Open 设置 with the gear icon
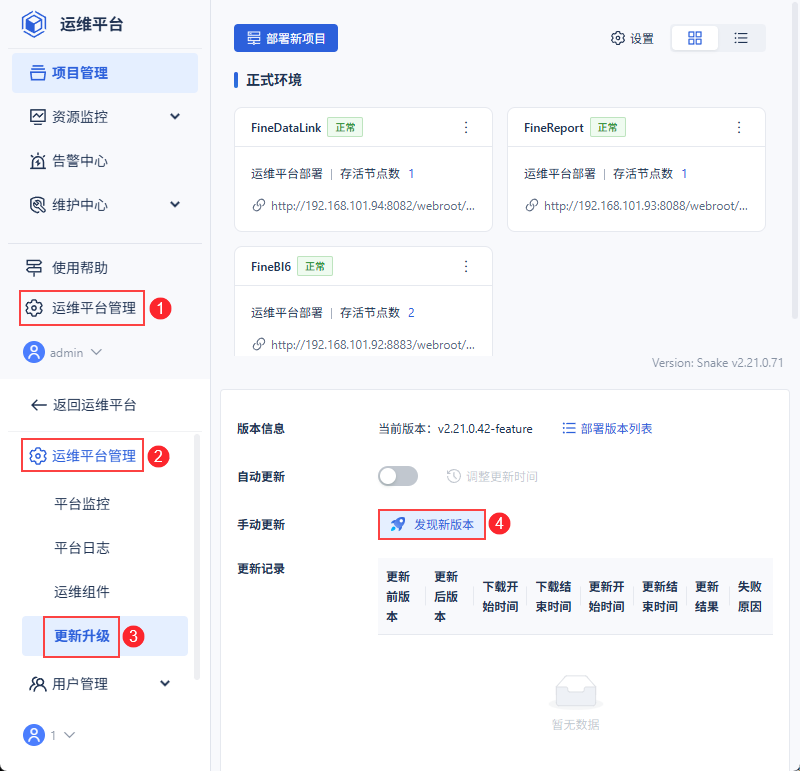Screen dimensions: 800x771 click(x=632, y=38)
